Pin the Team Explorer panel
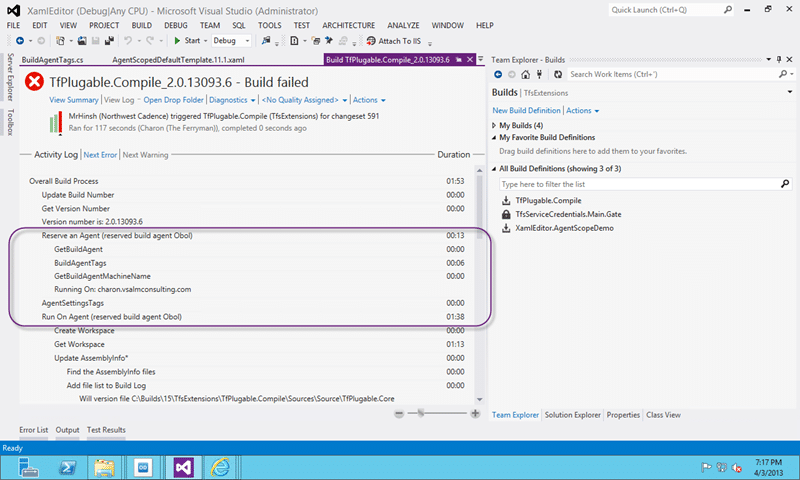This screenshot has height=480, width=800. point(779,60)
